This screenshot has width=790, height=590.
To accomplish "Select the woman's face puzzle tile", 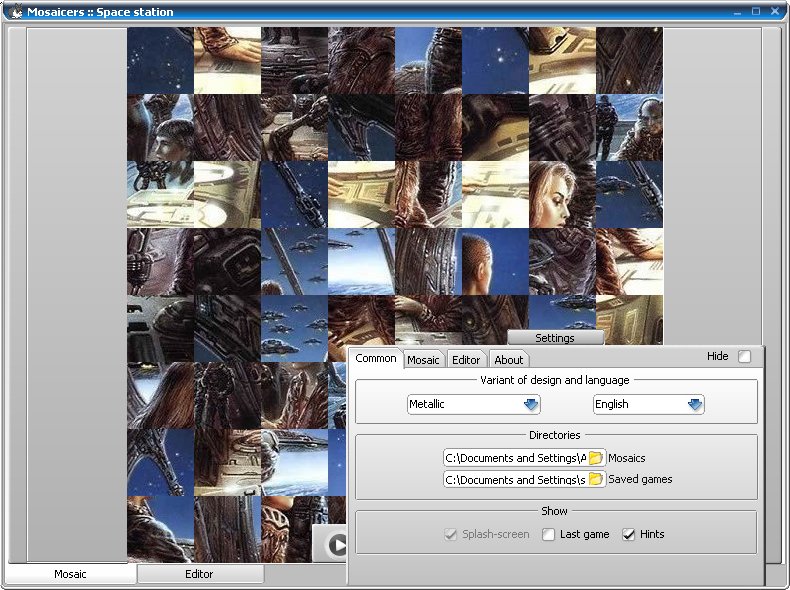I will pos(562,194).
